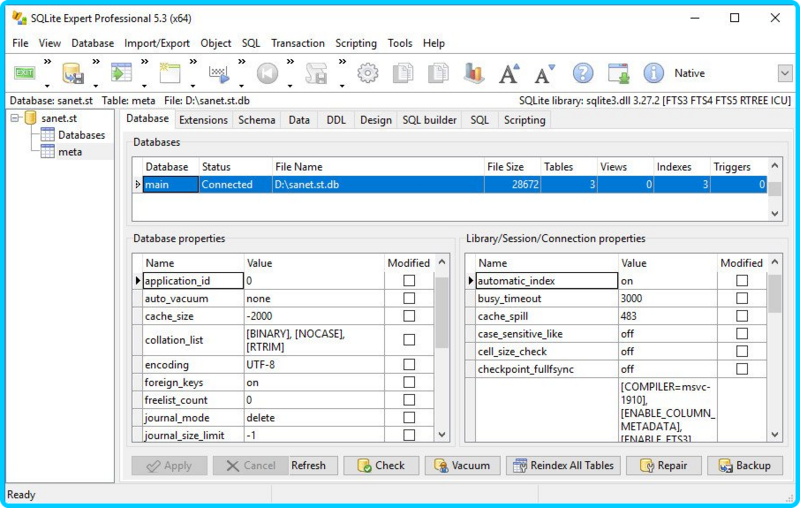Viewport: 800px width, 508px height.
Task: Open dropdown arrow below Exit icon
Action: coord(47,86)
